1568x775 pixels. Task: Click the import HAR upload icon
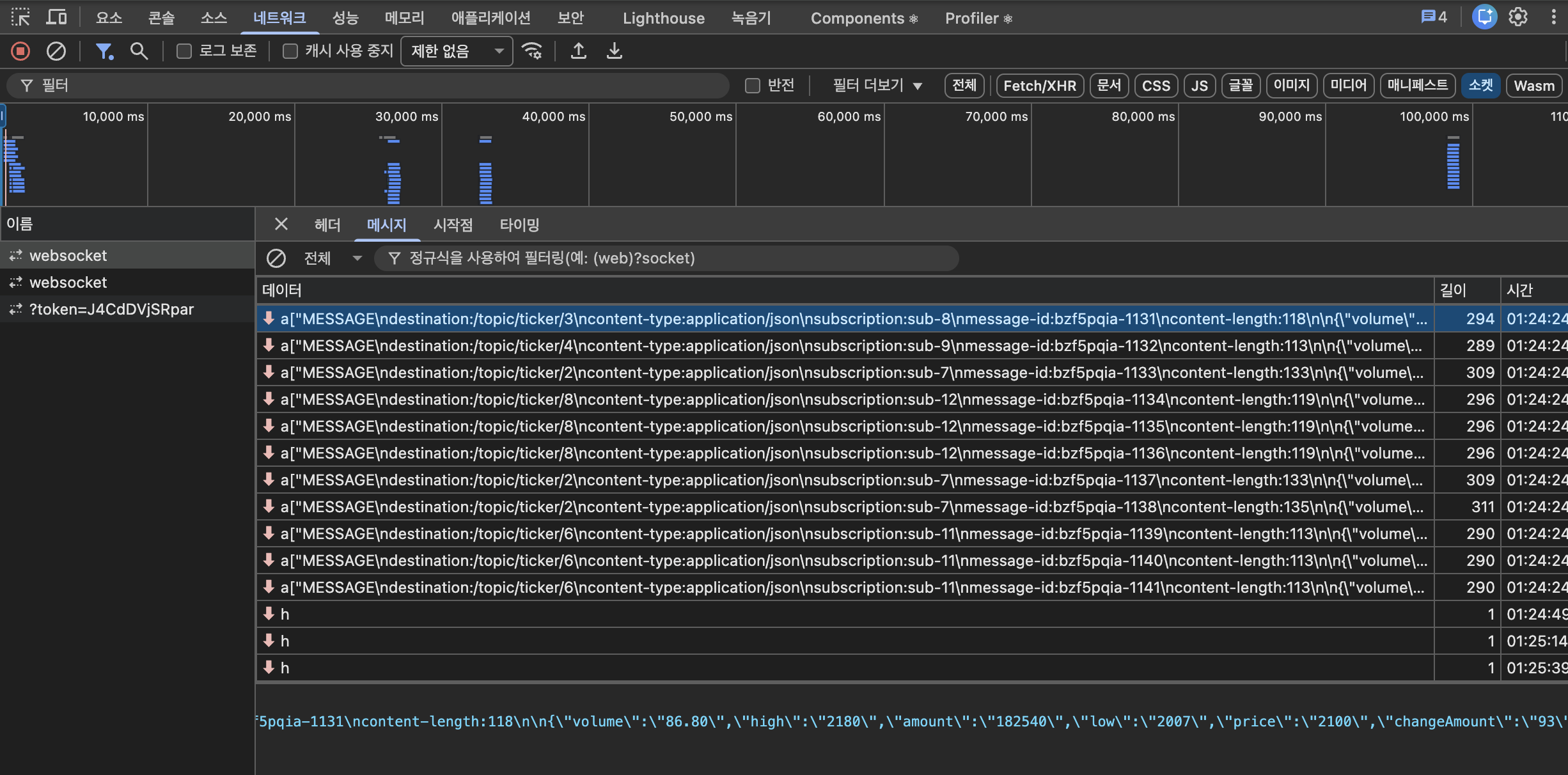(x=579, y=51)
